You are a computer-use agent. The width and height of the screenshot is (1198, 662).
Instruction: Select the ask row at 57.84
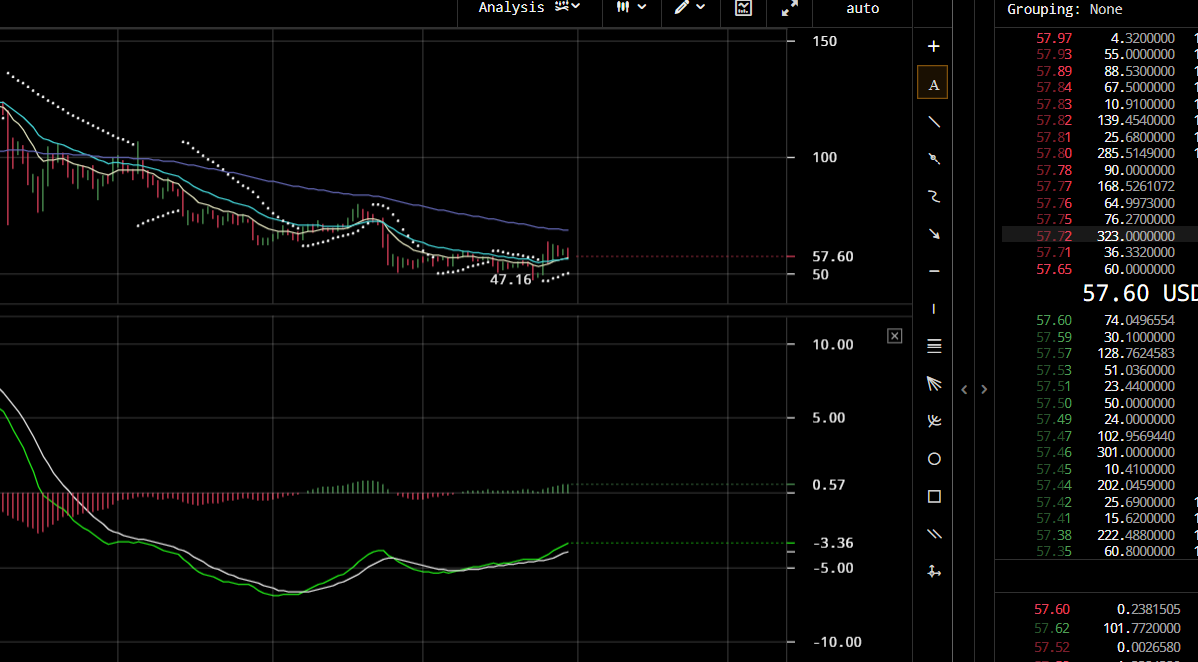1100,87
